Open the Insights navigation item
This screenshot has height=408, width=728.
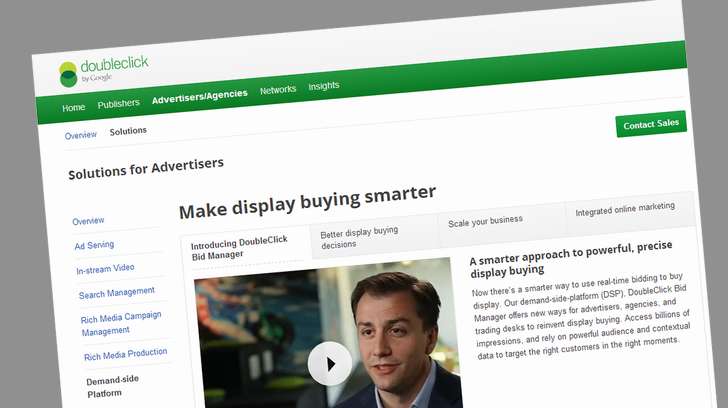point(324,86)
